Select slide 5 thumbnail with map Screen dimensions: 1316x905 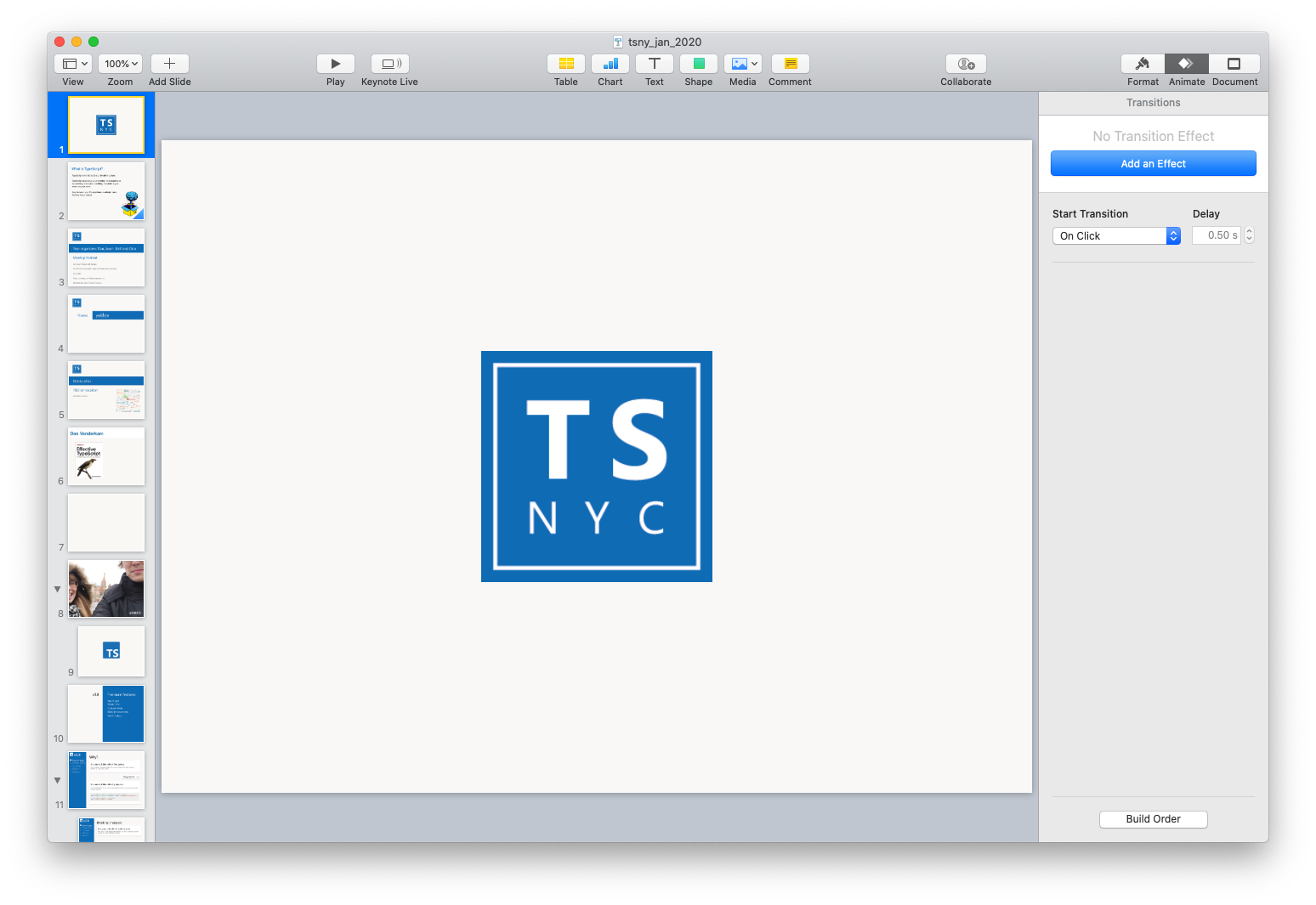106,390
